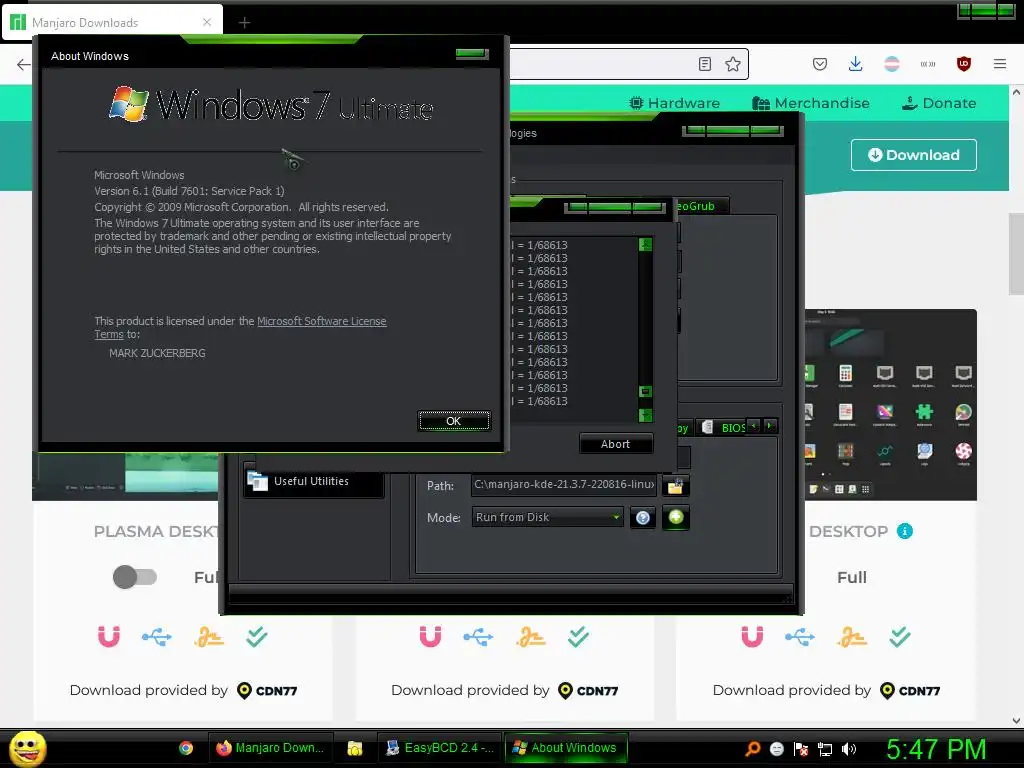This screenshot has height=768, width=1024.
Task: Click the network tray icon
Action: (x=825, y=749)
